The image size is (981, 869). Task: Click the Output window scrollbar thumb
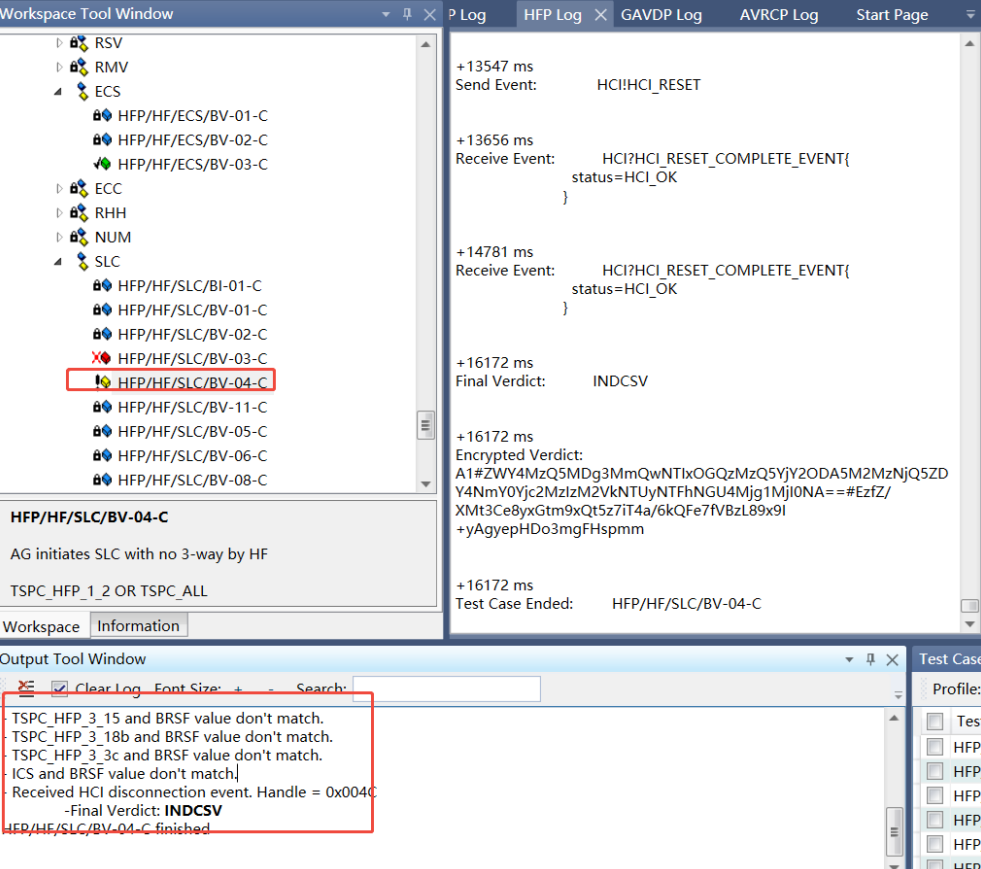[x=894, y=832]
